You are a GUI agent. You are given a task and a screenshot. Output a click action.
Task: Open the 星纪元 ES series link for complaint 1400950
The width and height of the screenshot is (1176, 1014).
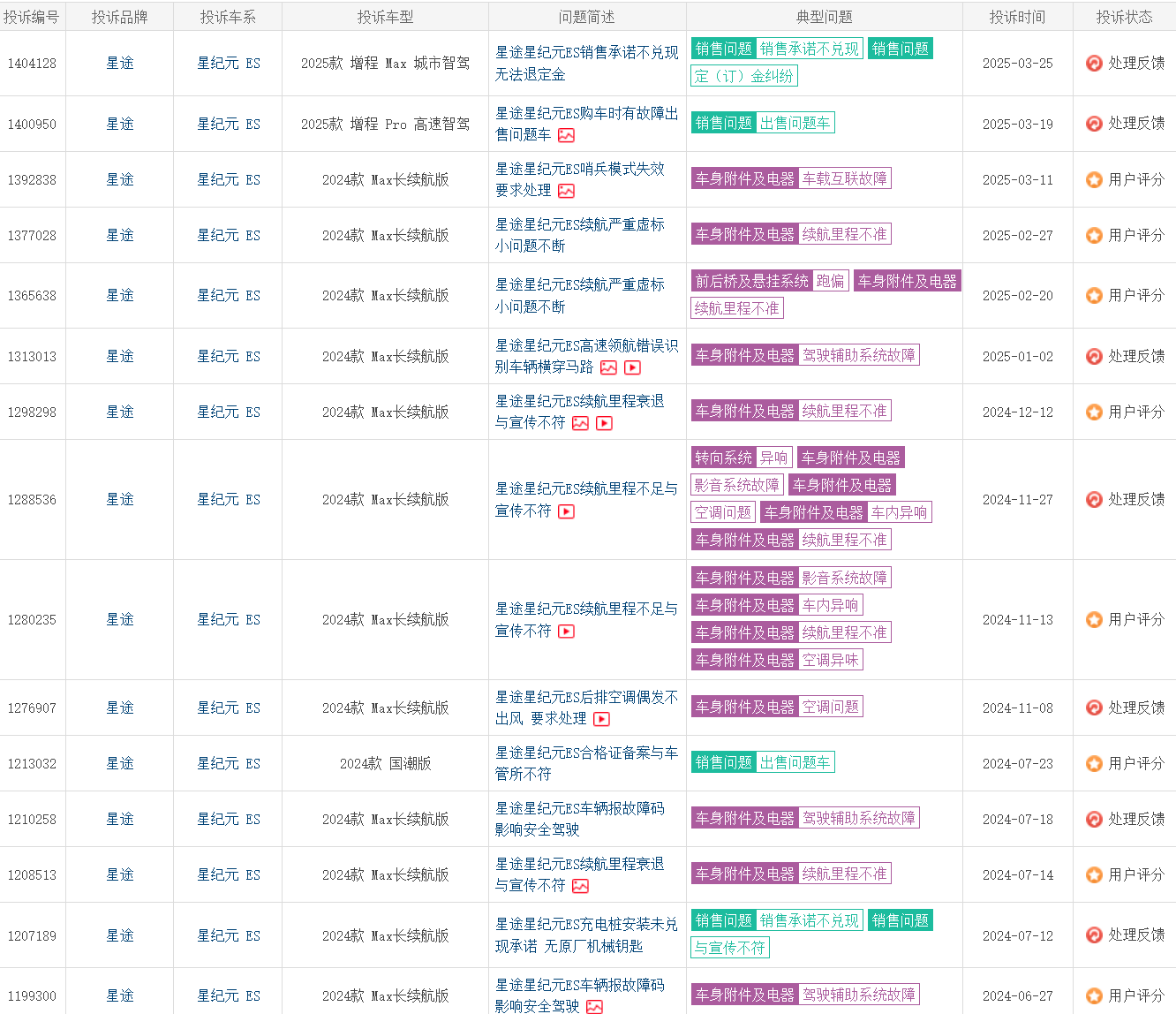[x=227, y=124]
